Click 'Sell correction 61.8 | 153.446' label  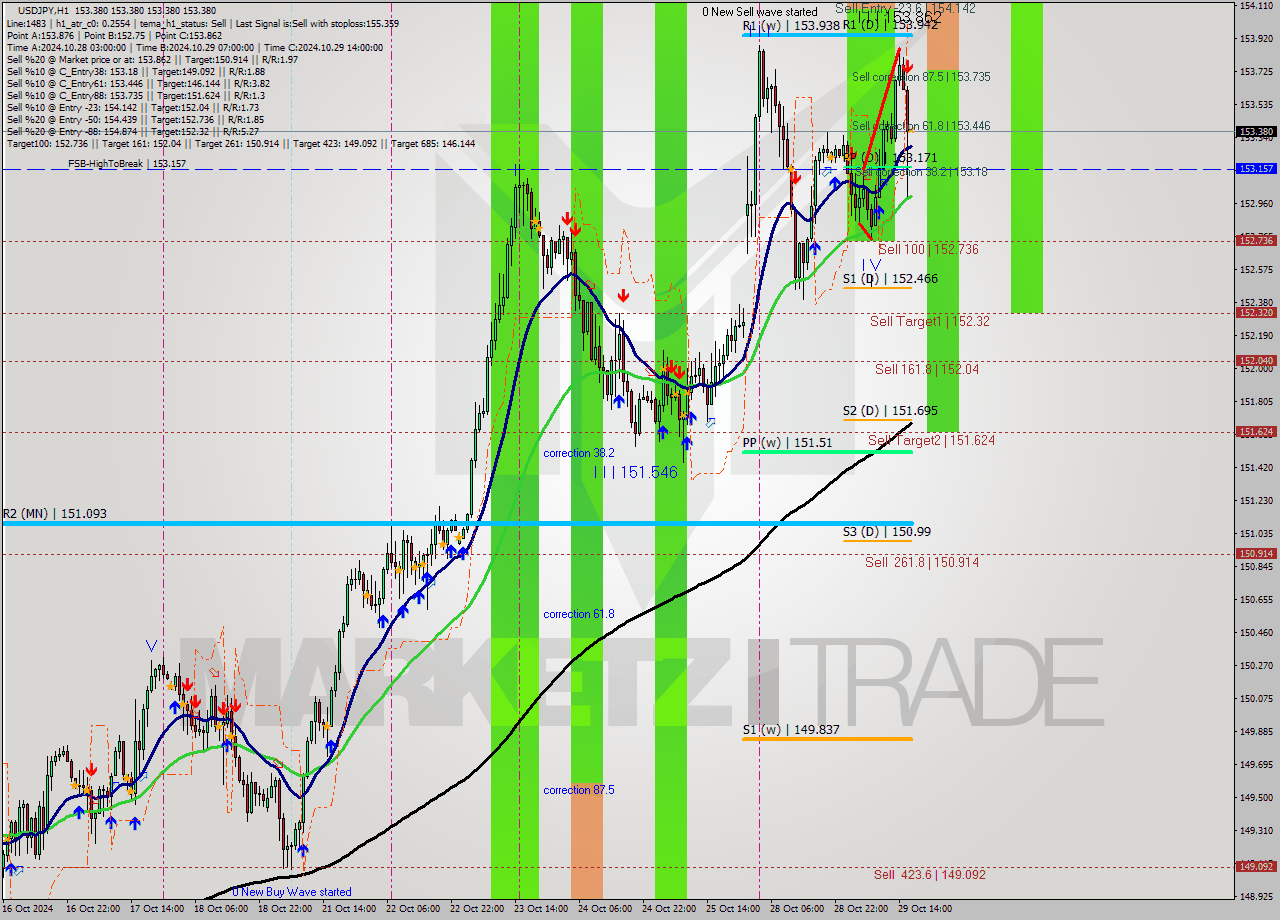pyautogui.click(x=921, y=126)
